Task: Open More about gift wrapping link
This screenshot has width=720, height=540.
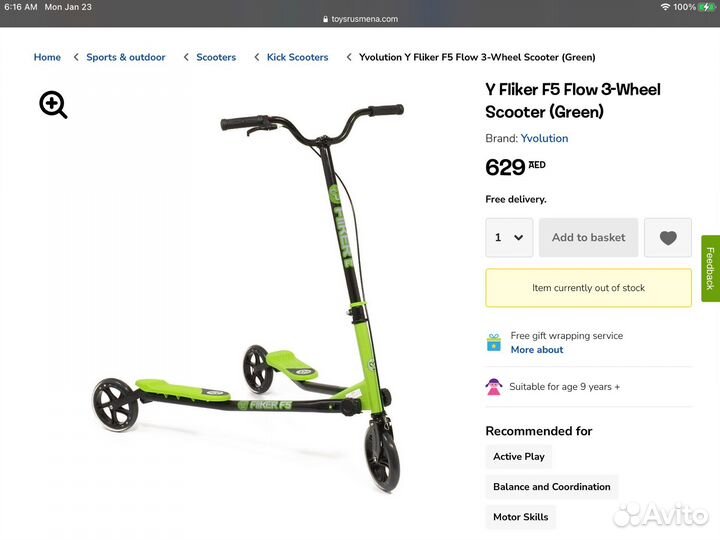Action: 537,349
